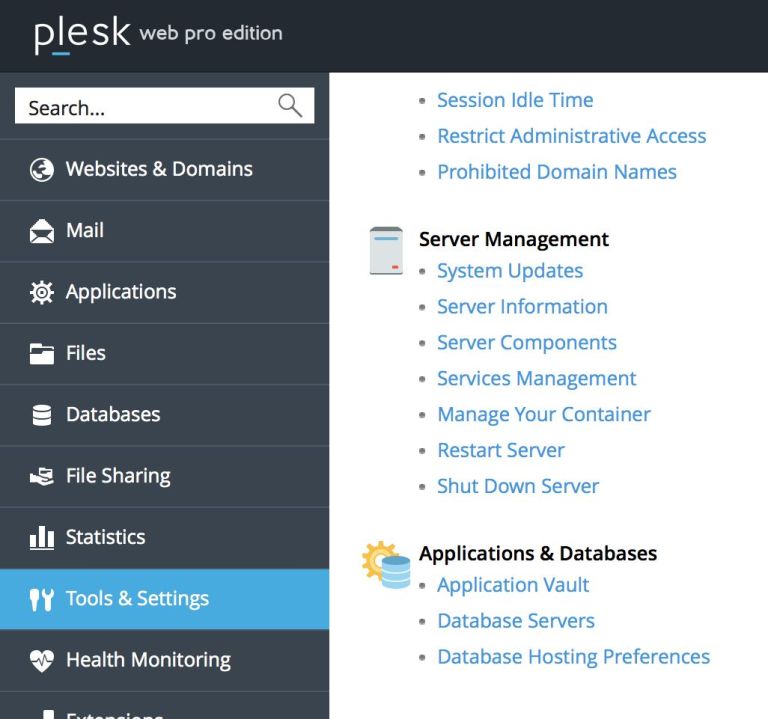Viewport: 768px width, 719px height.
Task: Click the Health Monitoring heart icon
Action: coord(42,660)
